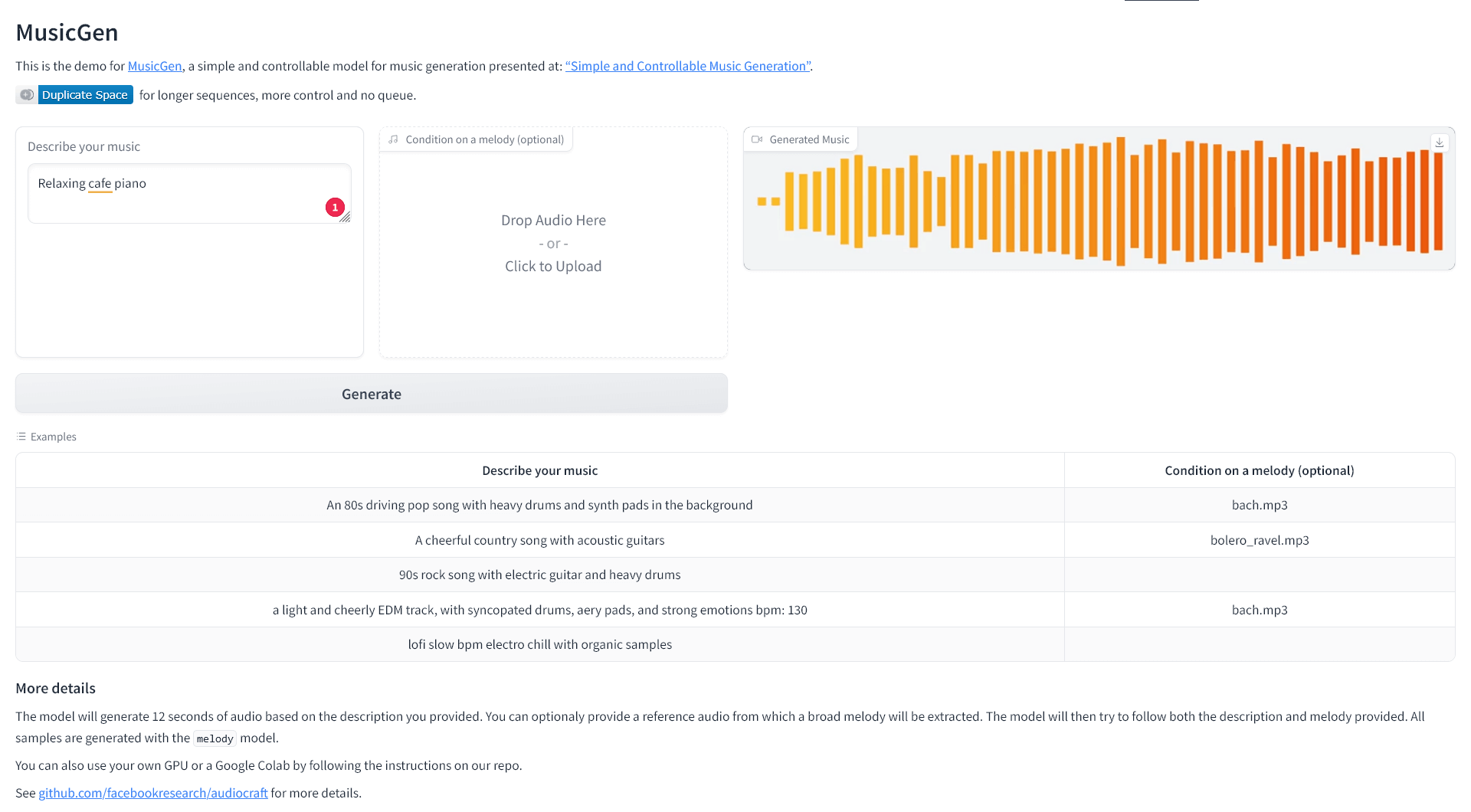Click the red grammar suggestion badge
1471x812 pixels.
pyautogui.click(x=335, y=208)
